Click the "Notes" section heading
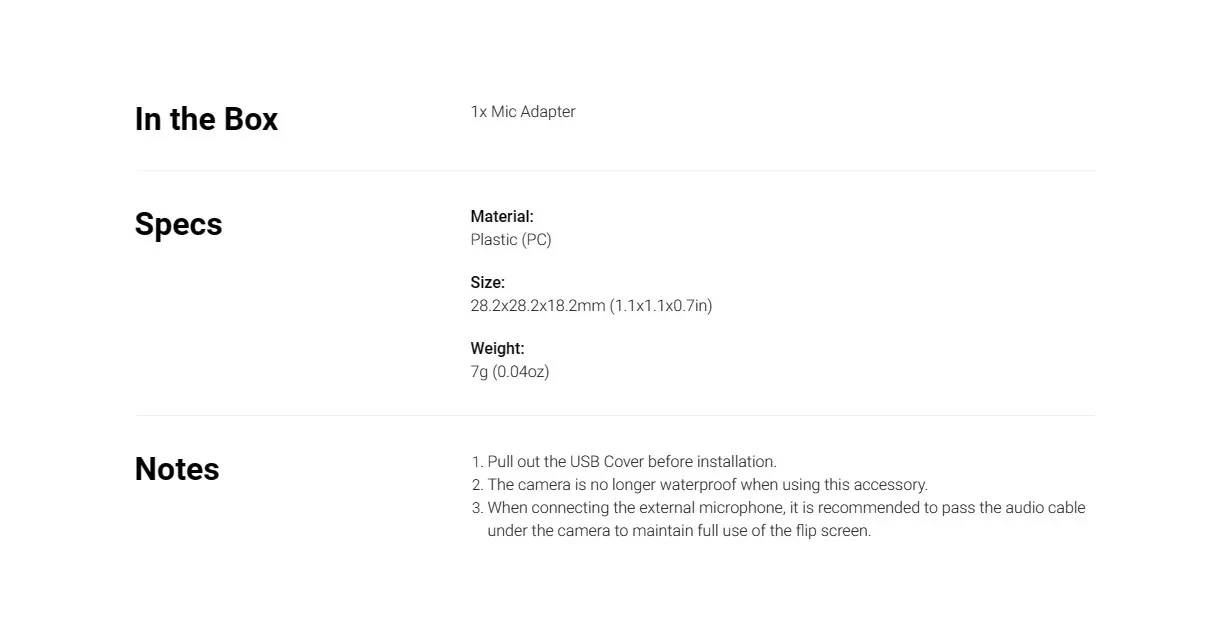 coord(177,469)
